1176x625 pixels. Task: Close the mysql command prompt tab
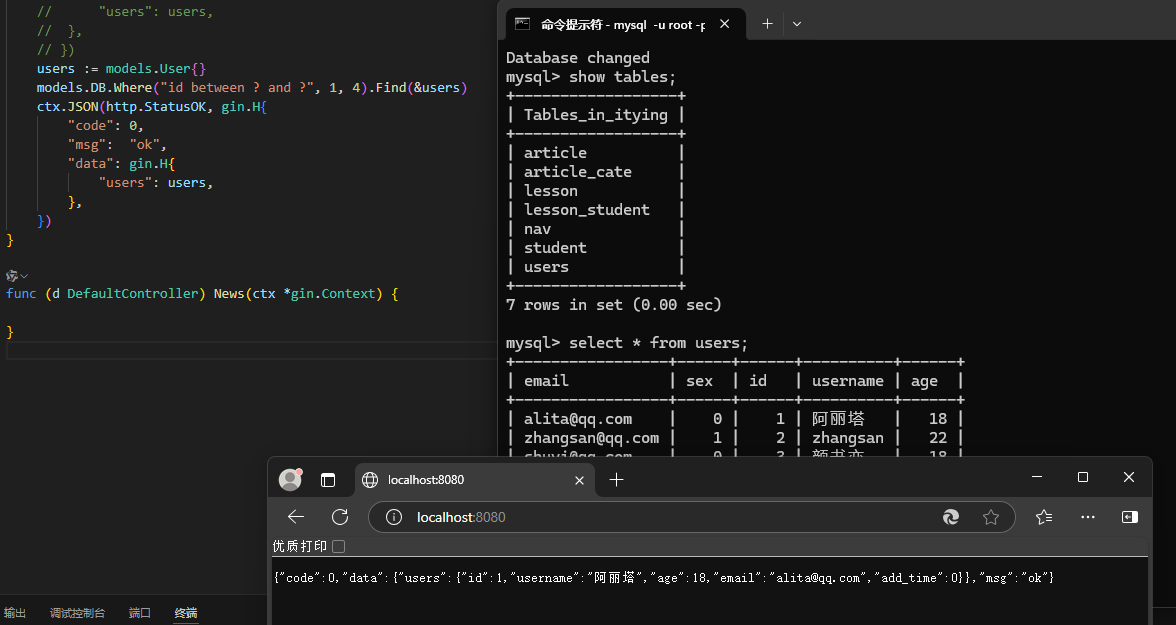click(x=724, y=24)
